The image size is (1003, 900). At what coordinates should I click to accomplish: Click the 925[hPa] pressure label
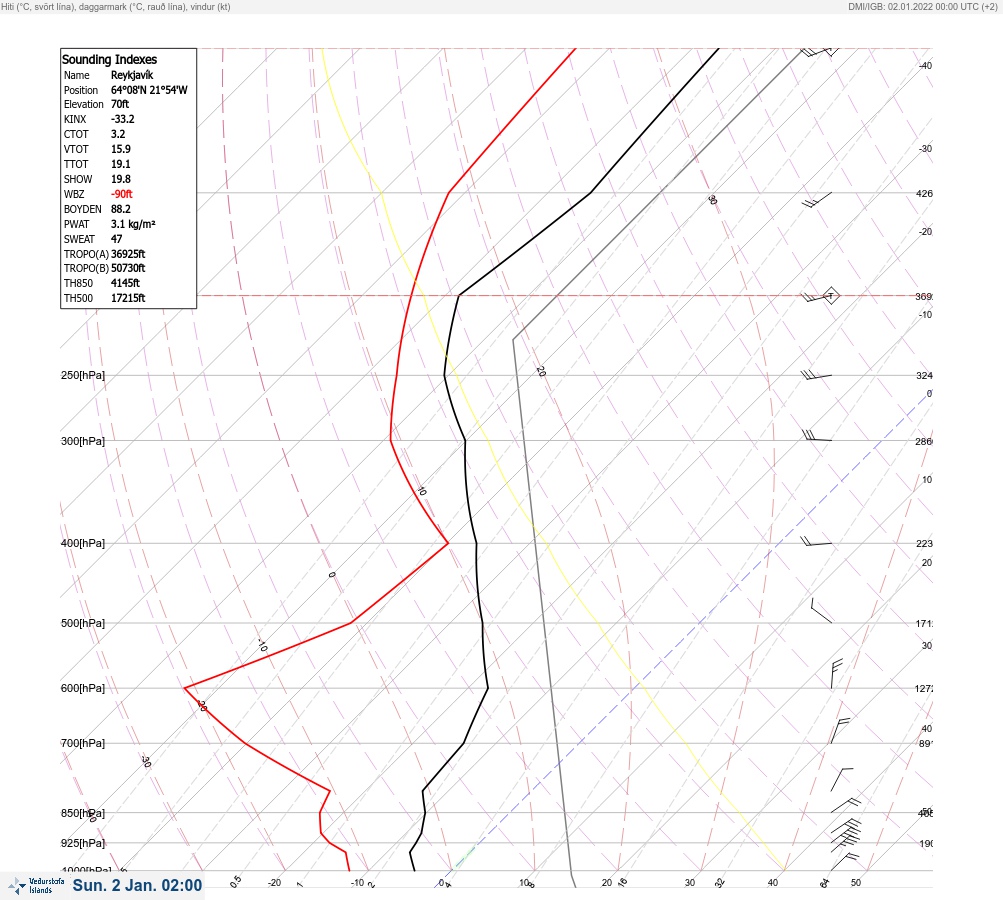[83, 843]
